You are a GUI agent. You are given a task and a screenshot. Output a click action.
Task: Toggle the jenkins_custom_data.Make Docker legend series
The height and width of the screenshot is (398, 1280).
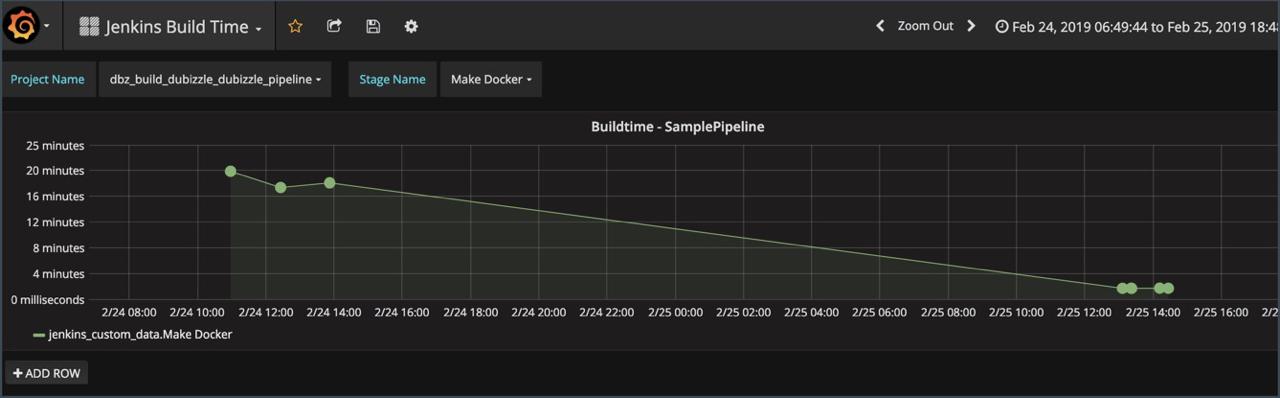pos(140,334)
